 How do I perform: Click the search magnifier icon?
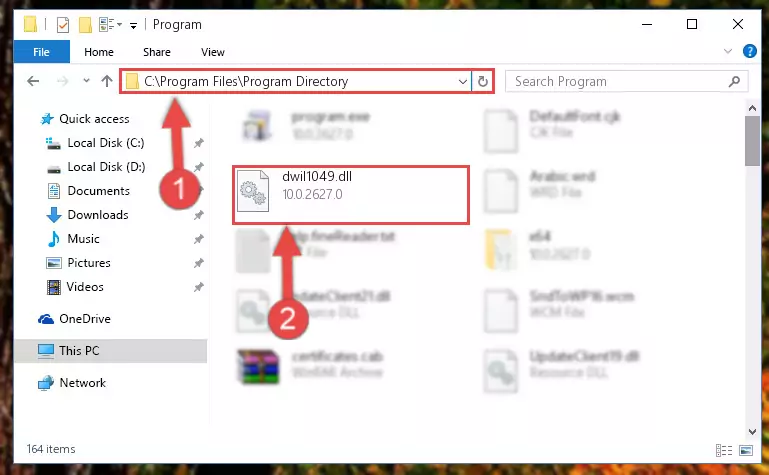(x=734, y=81)
